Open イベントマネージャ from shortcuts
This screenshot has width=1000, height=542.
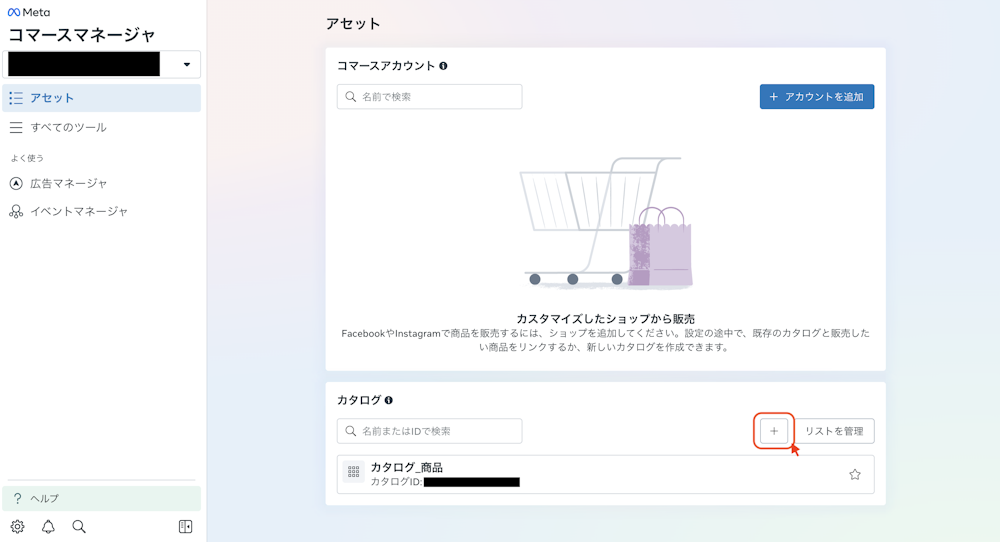pyautogui.click(x=78, y=211)
